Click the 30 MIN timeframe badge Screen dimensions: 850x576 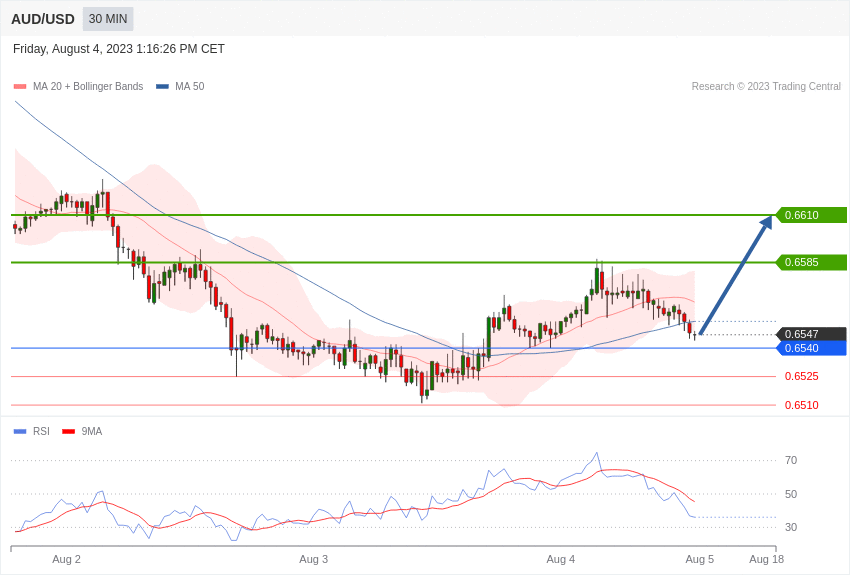point(108,19)
